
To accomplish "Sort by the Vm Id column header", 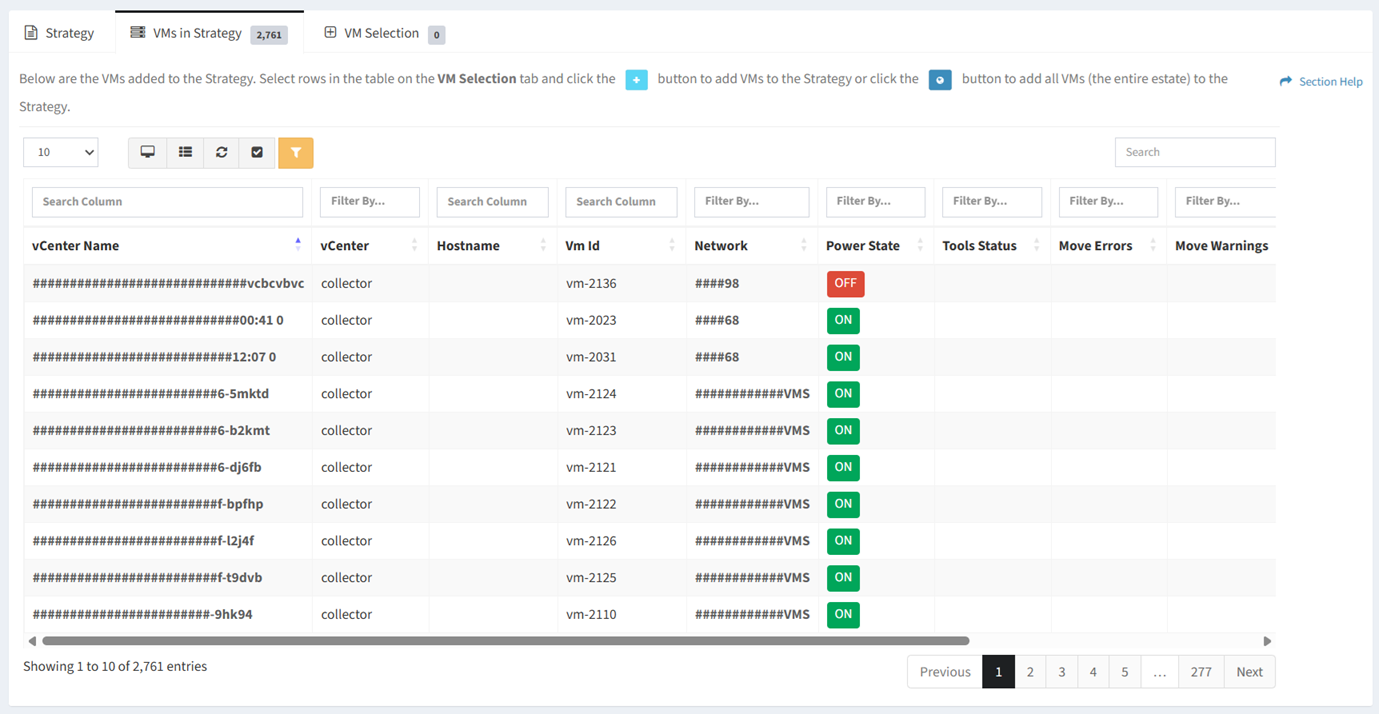I will 621,245.
